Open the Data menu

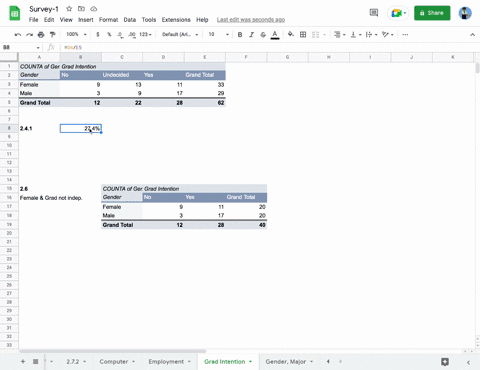tap(130, 20)
